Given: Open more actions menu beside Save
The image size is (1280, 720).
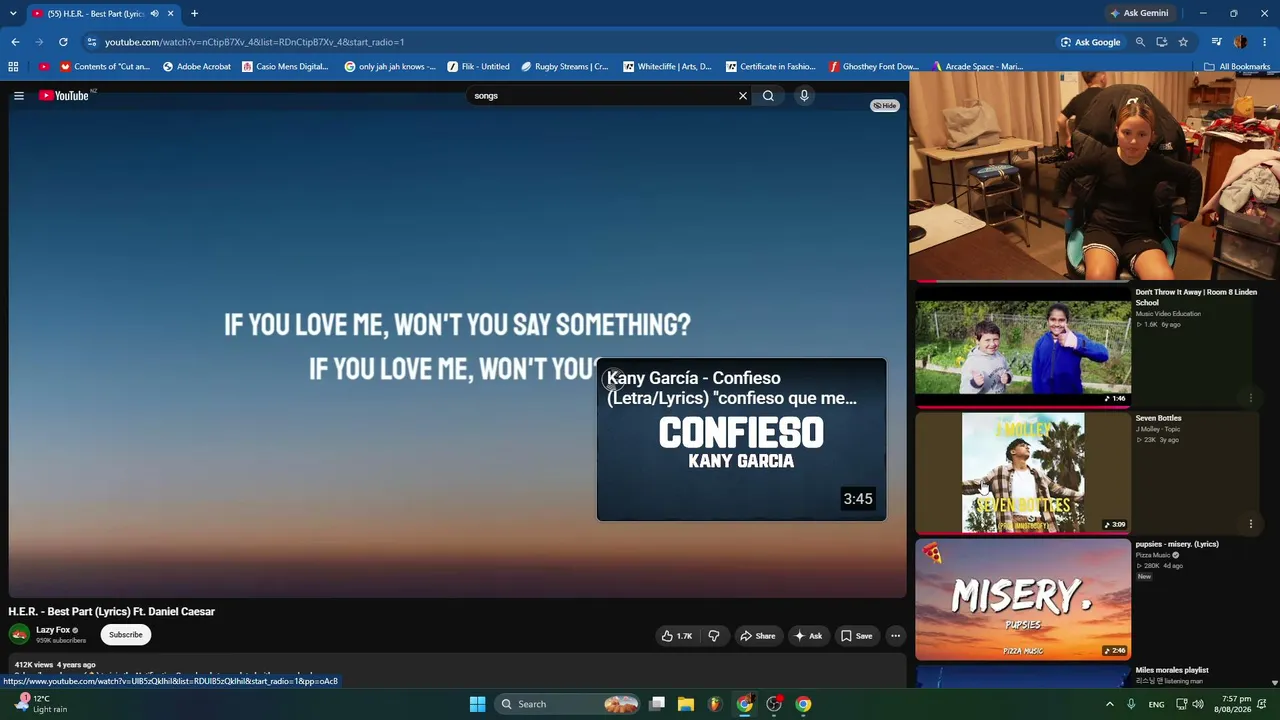Looking at the screenshot, I should 896,636.
